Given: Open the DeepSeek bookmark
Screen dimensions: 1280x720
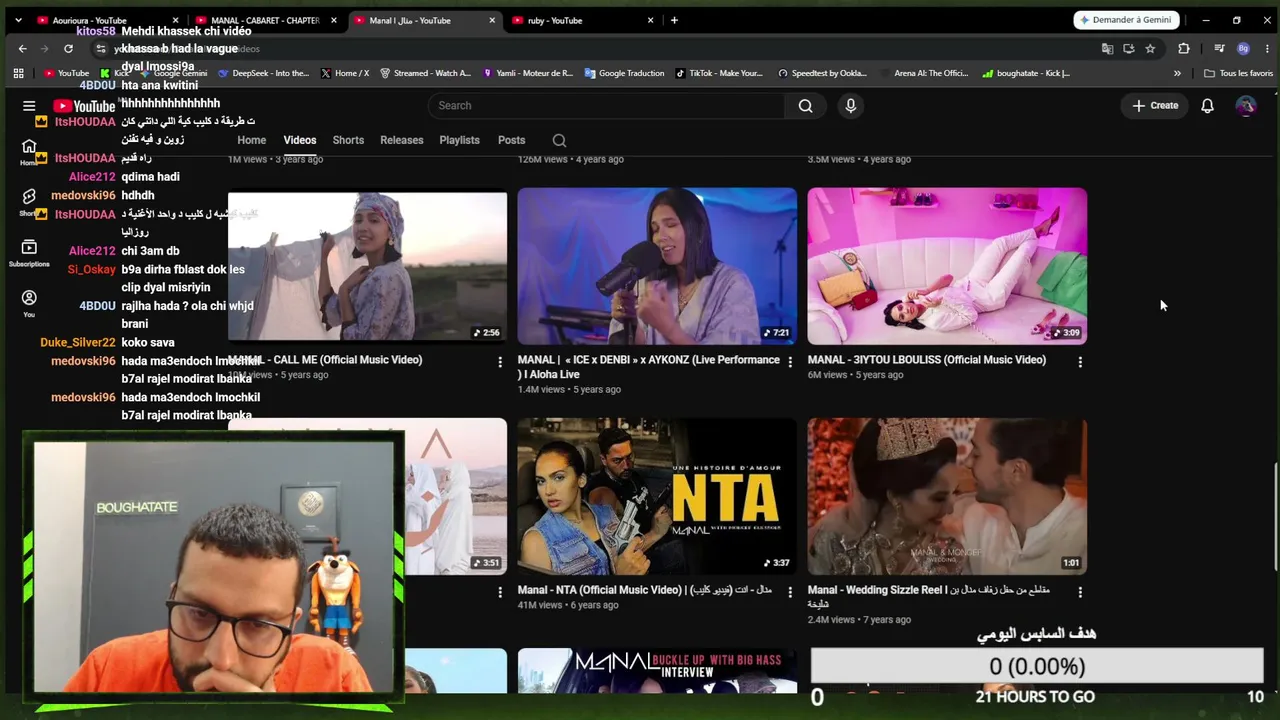Looking at the screenshot, I should [x=264, y=73].
